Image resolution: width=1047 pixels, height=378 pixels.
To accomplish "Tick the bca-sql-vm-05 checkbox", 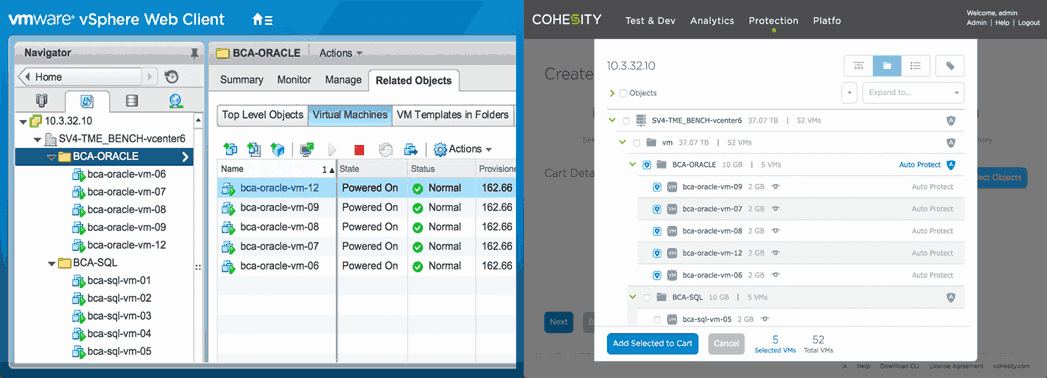I will coord(657,319).
